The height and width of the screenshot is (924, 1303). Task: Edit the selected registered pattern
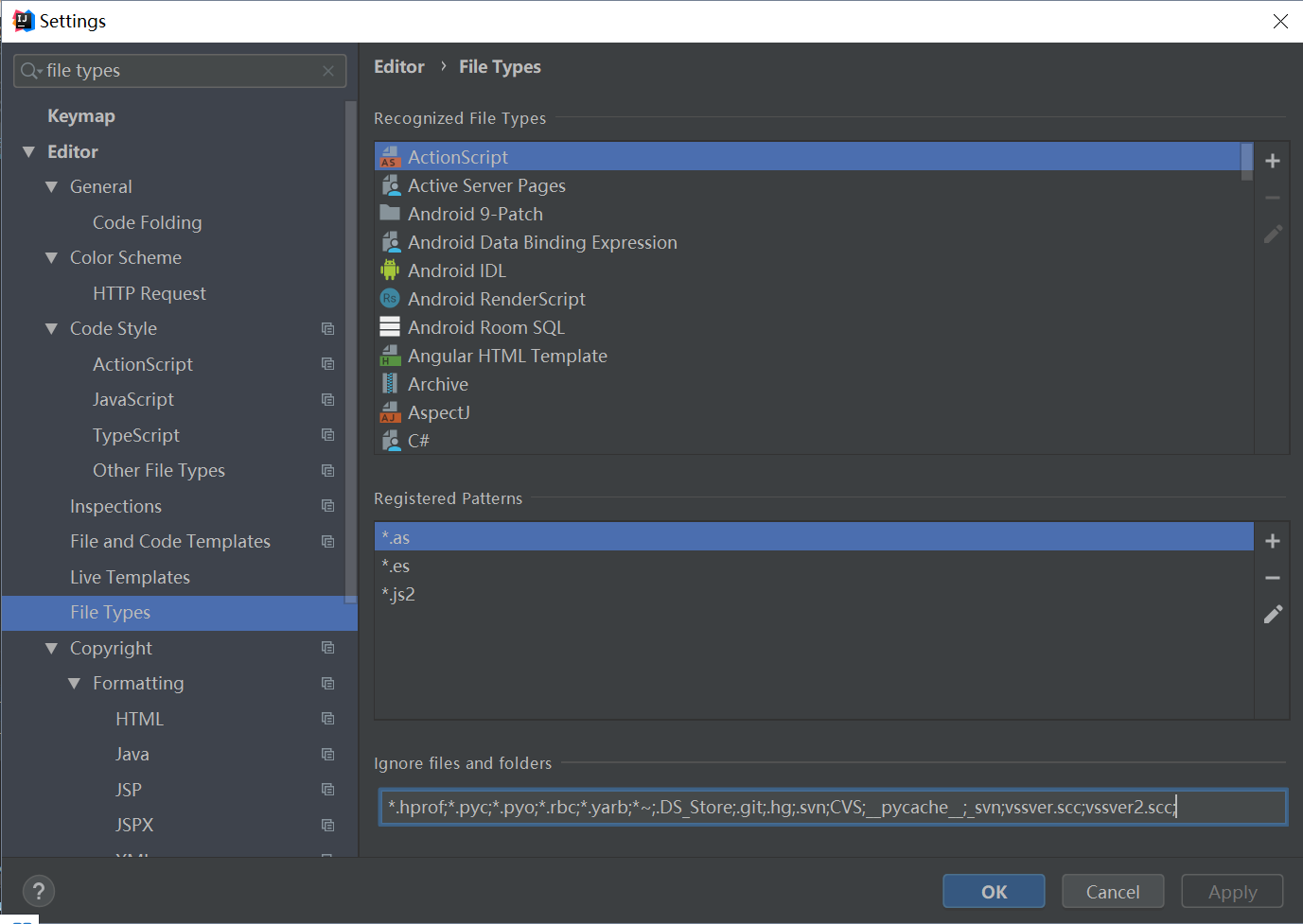tap(1273, 614)
